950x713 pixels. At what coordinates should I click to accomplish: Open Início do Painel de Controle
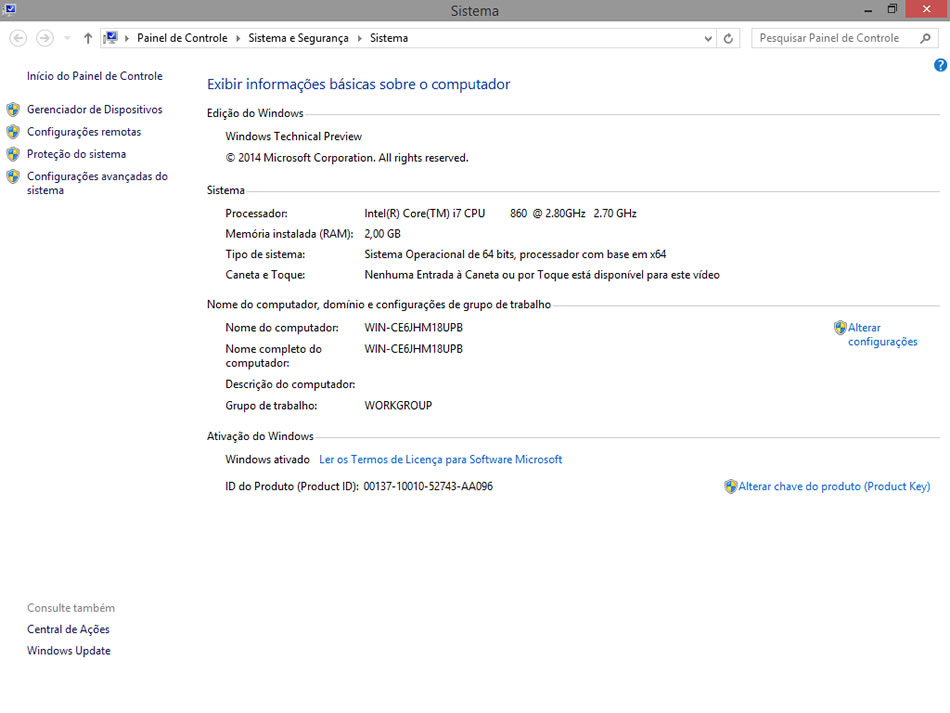(95, 76)
